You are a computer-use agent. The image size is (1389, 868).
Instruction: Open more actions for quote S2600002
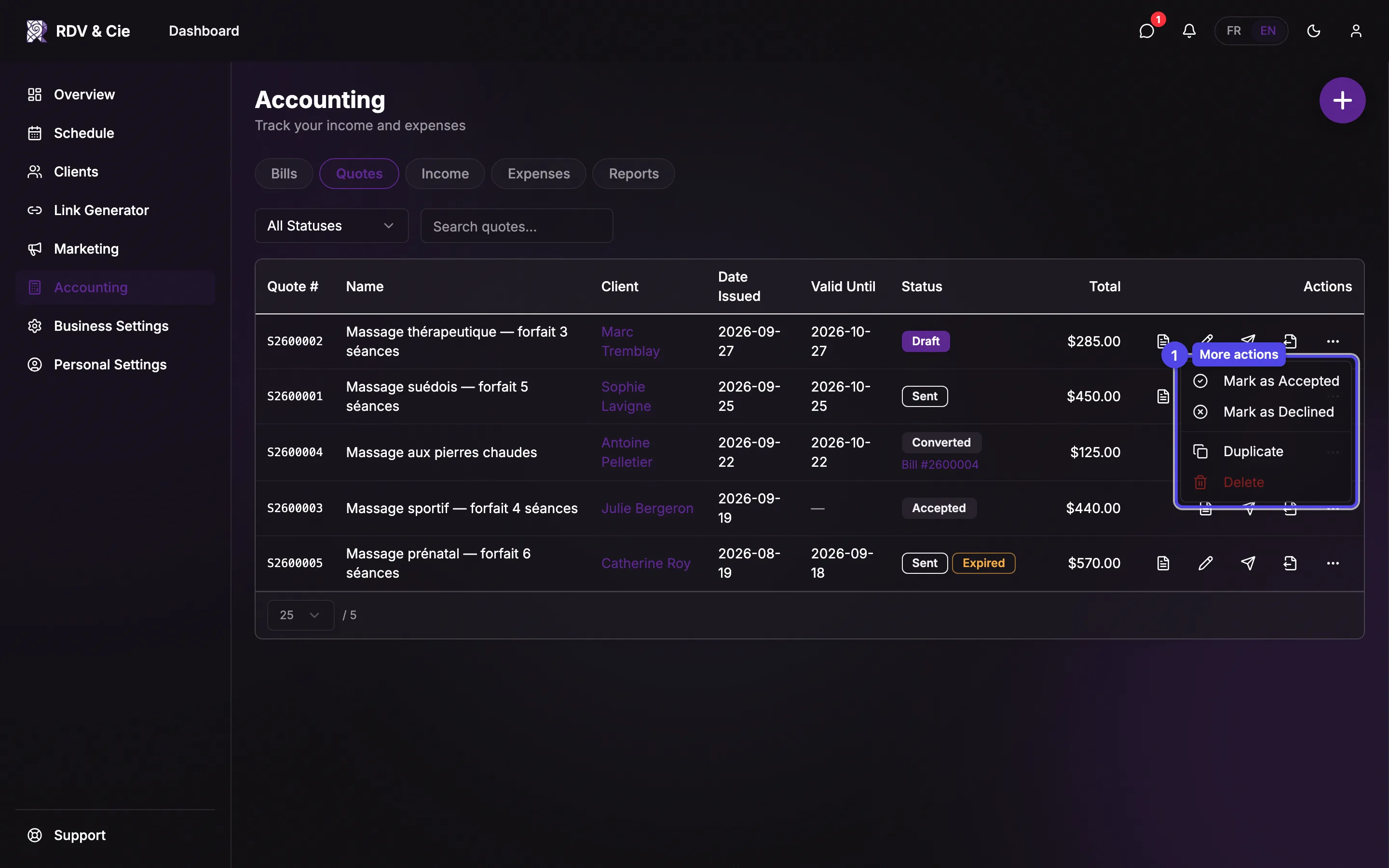(x=1333, y=341)
